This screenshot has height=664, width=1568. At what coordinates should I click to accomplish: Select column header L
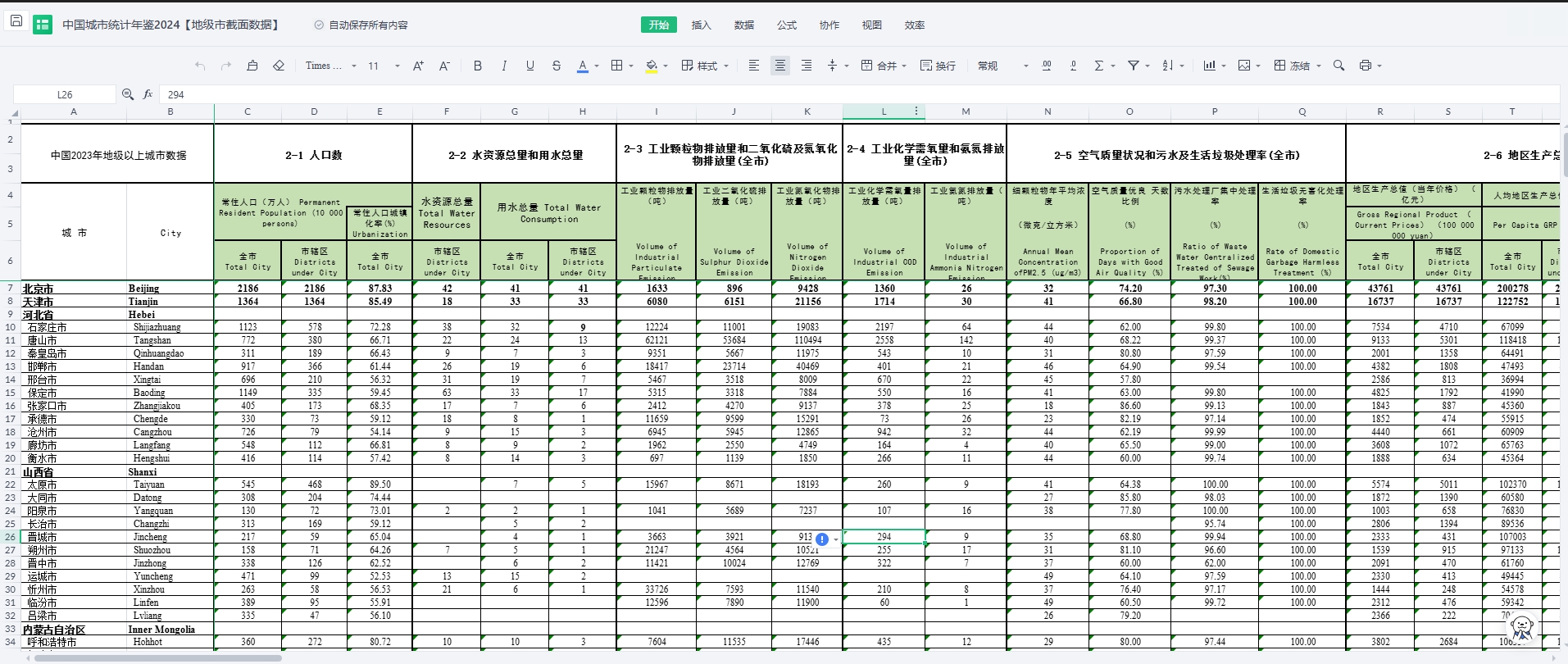[884, 111]
